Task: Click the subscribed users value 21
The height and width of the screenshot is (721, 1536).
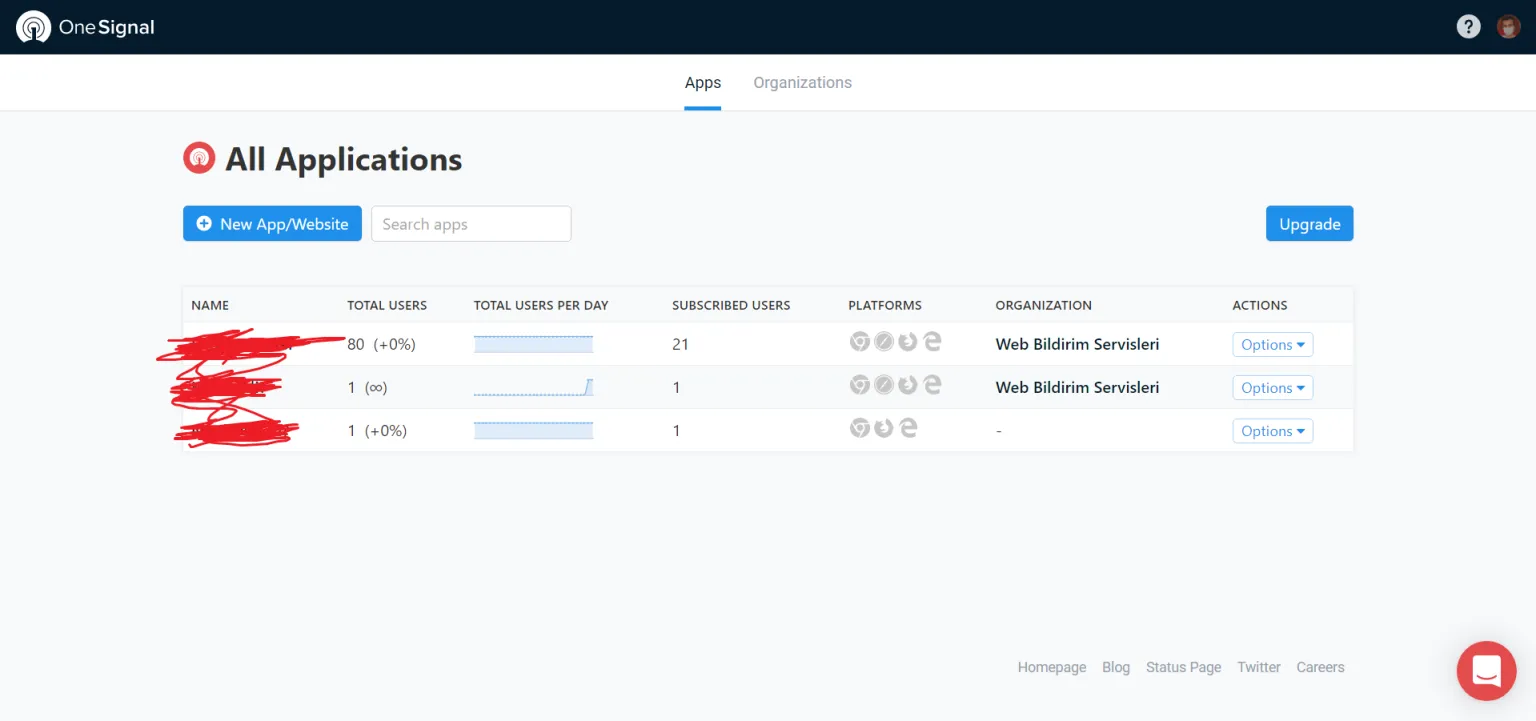Action: point(680,344)
